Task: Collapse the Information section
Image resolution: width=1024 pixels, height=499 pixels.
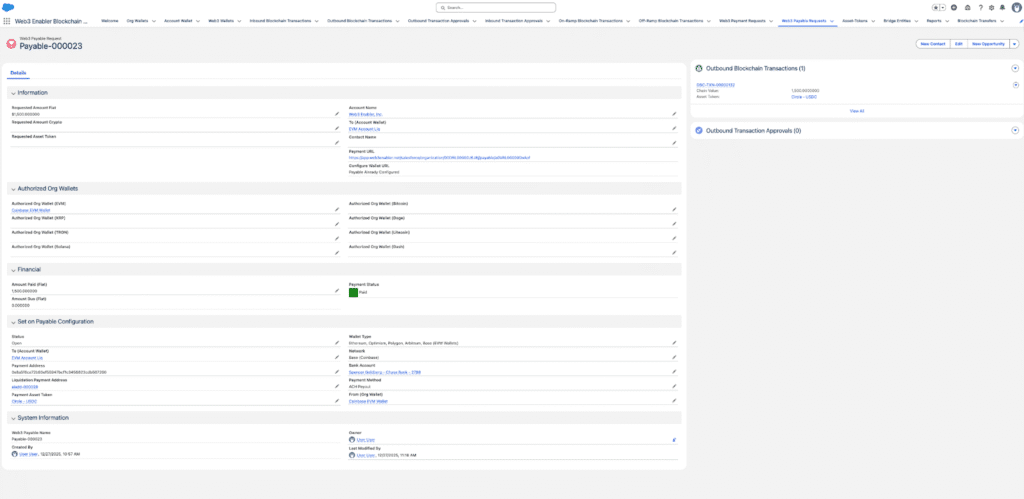Action: (13, 92)
